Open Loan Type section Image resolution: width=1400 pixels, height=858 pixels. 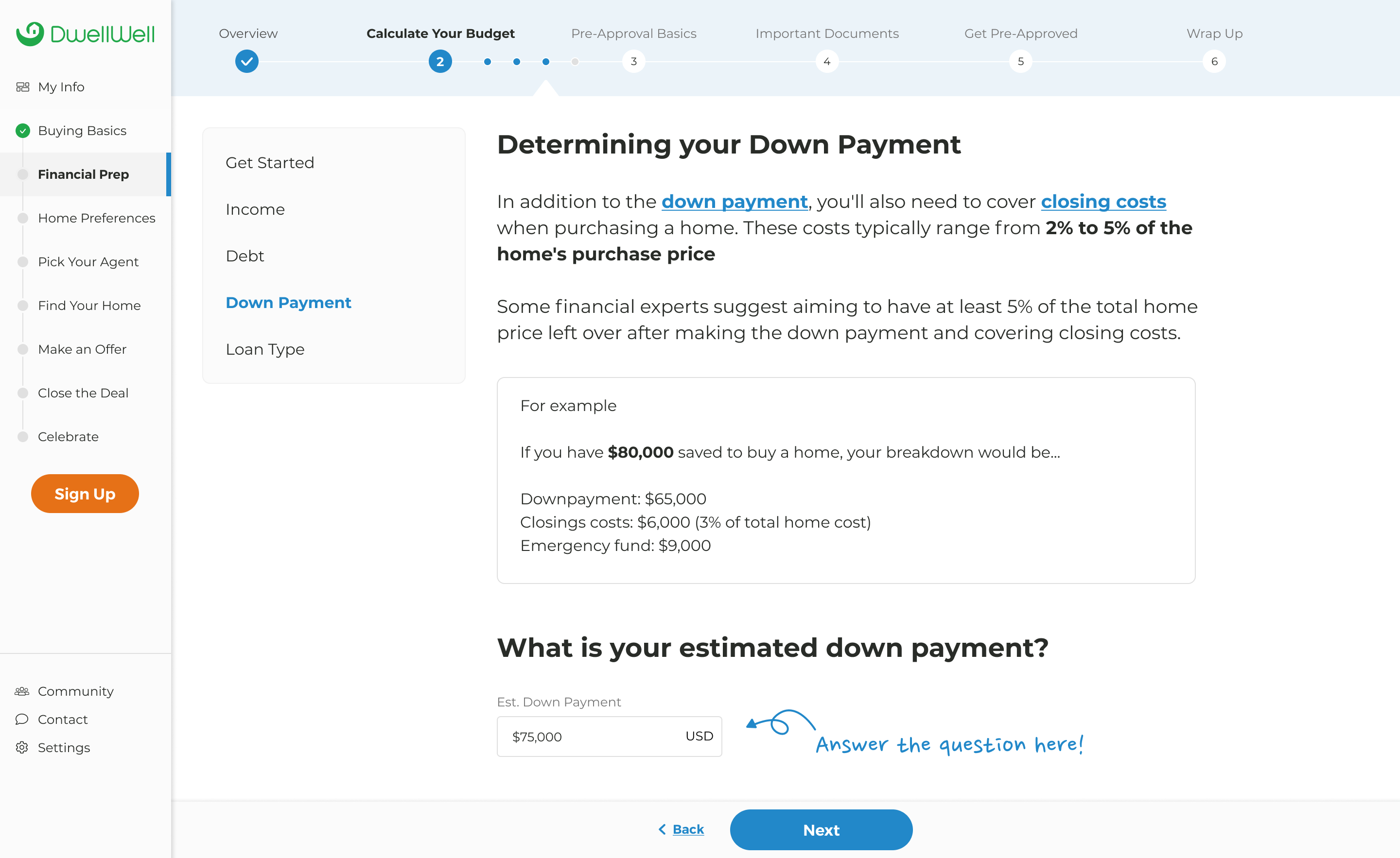coord(265,349)
